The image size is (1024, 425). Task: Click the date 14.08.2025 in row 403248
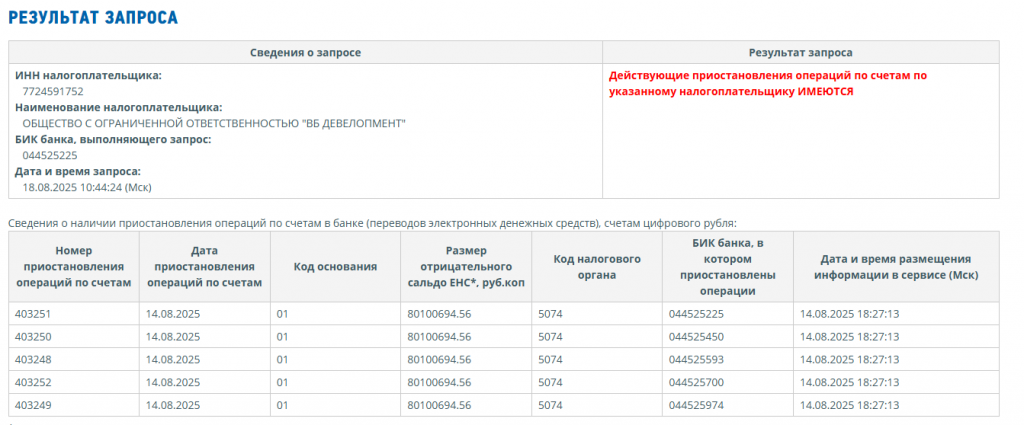[x=173, y=360]
